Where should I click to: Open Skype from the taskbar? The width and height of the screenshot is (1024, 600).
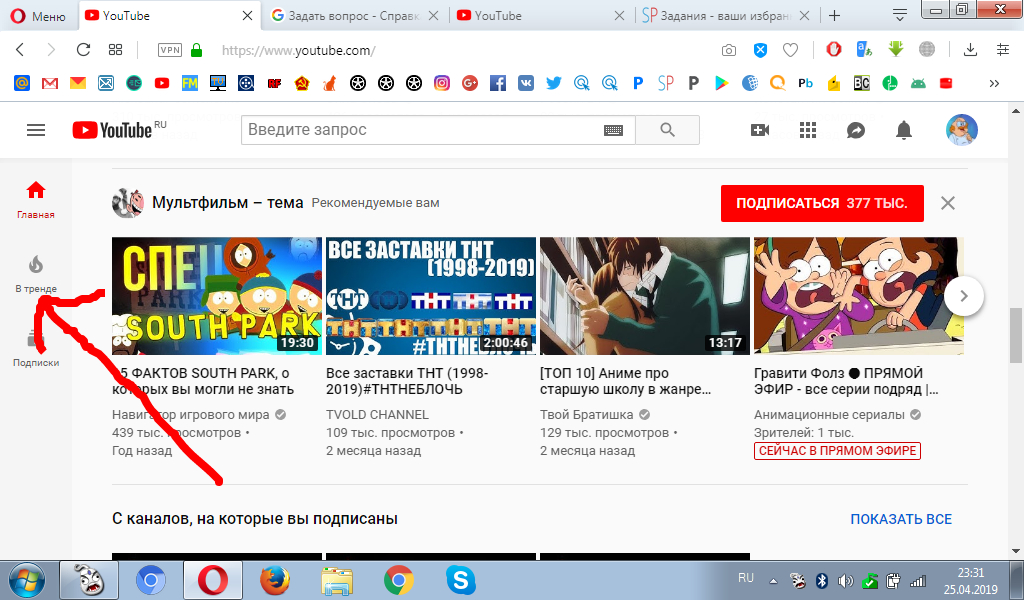(x=460, y=580)
